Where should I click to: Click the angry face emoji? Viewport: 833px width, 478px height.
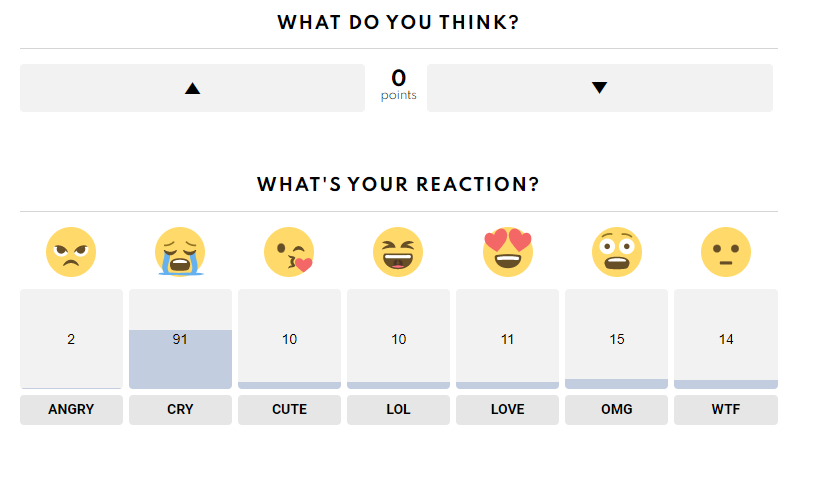click(x=71, y=251)
